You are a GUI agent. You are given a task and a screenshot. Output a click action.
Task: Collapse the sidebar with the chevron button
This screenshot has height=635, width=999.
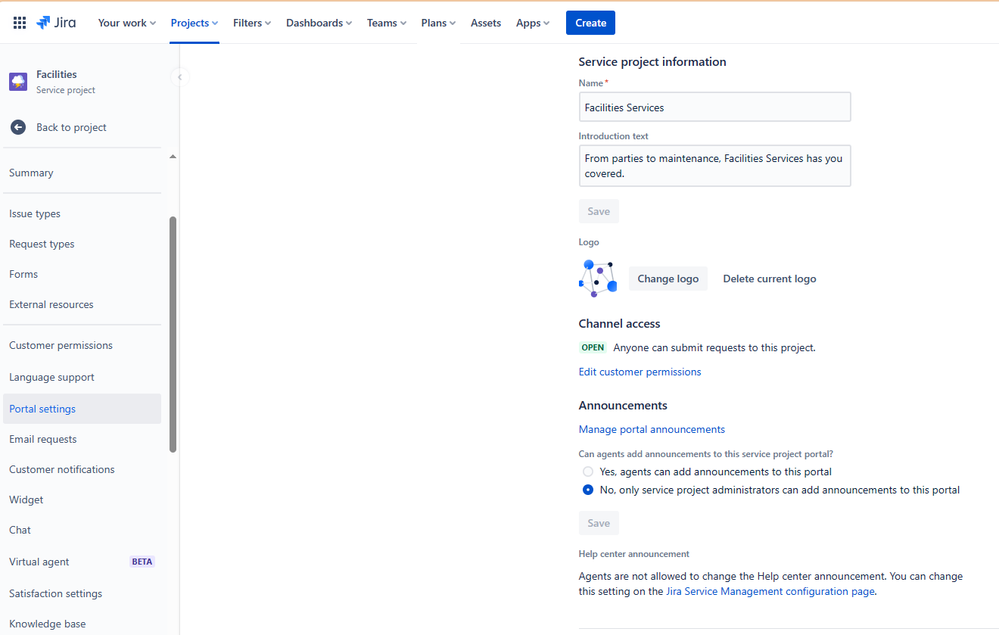pyautogui.click(x=180, y=77)
